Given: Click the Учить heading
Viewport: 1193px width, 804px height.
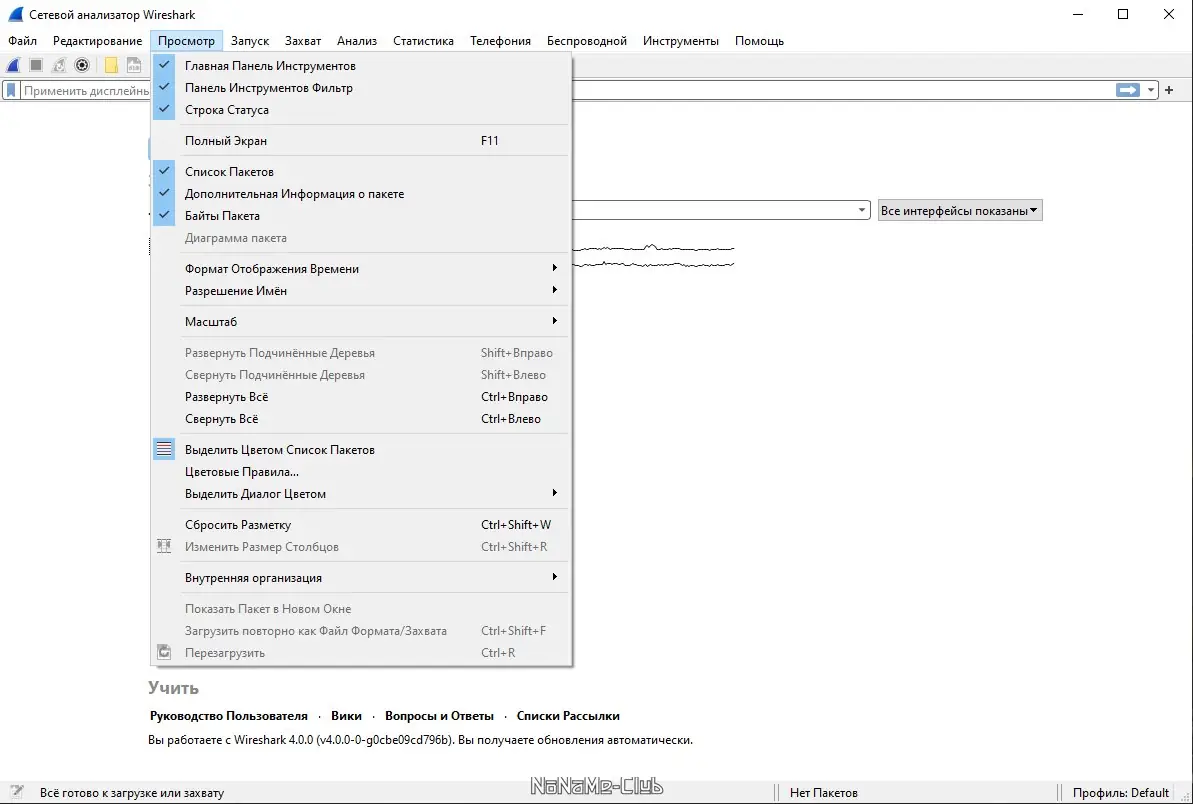Looking at the screenshot, I should click(173, 688).
